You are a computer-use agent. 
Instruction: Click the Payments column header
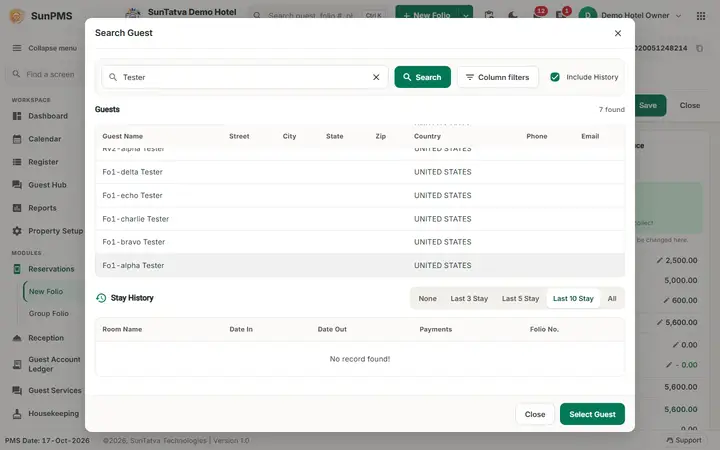tap(436, 329)
